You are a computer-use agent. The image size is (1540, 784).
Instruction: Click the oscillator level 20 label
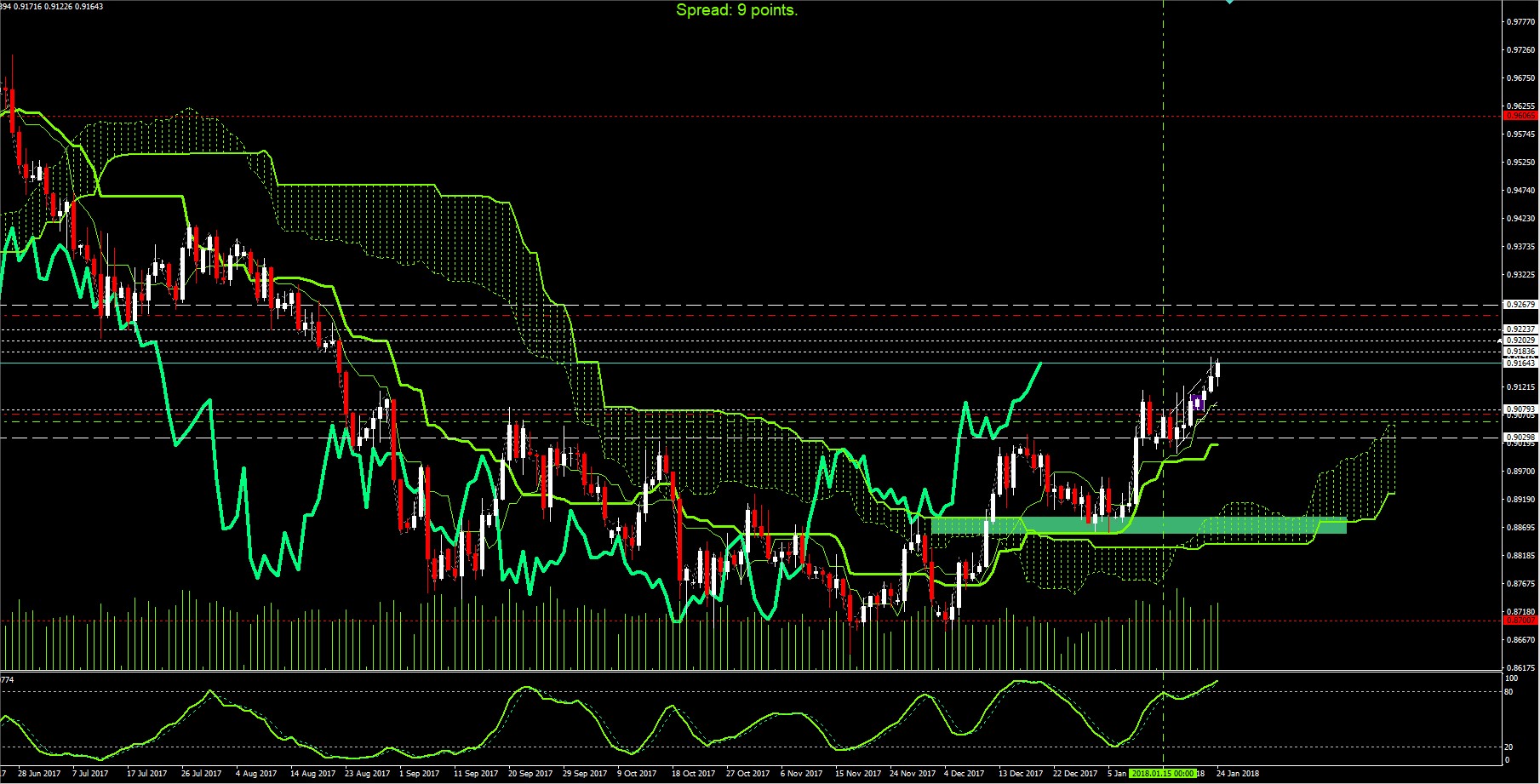tap(1509, 747)
